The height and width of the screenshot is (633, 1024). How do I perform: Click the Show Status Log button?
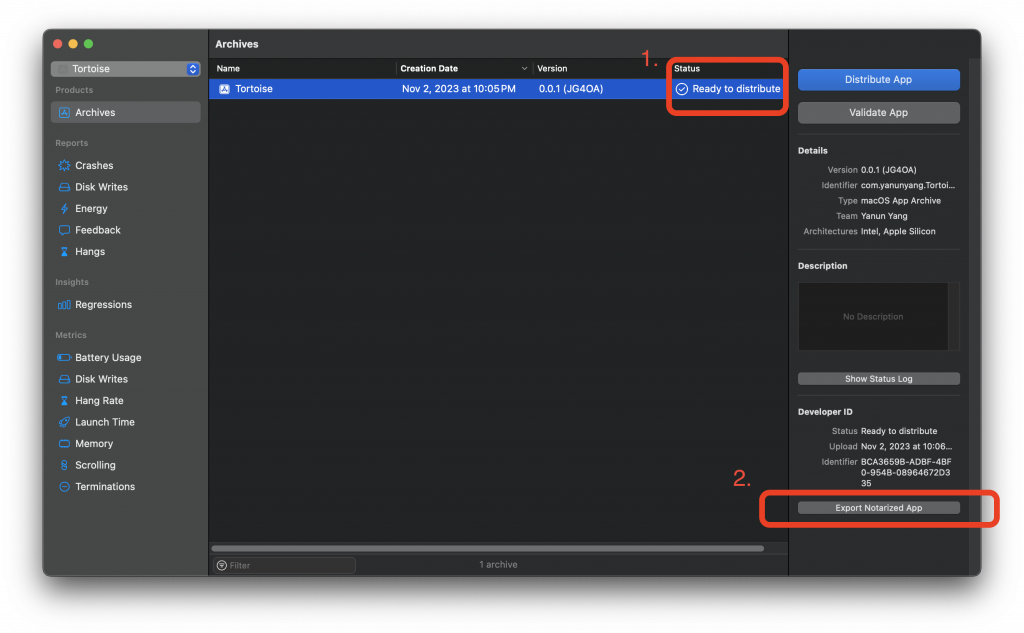click(878, 379)
